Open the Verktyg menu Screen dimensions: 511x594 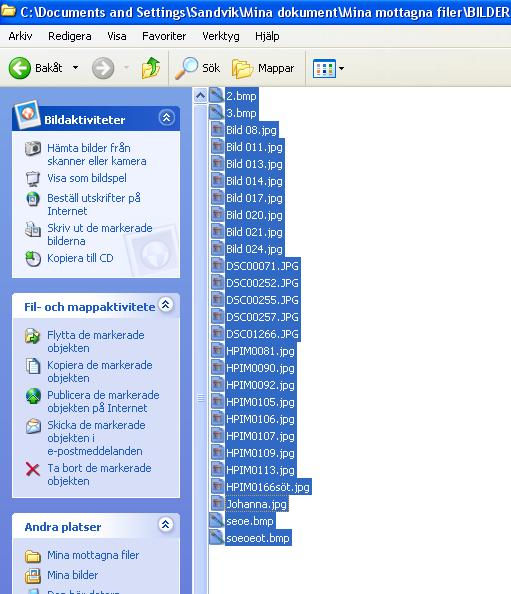[221, 36]
